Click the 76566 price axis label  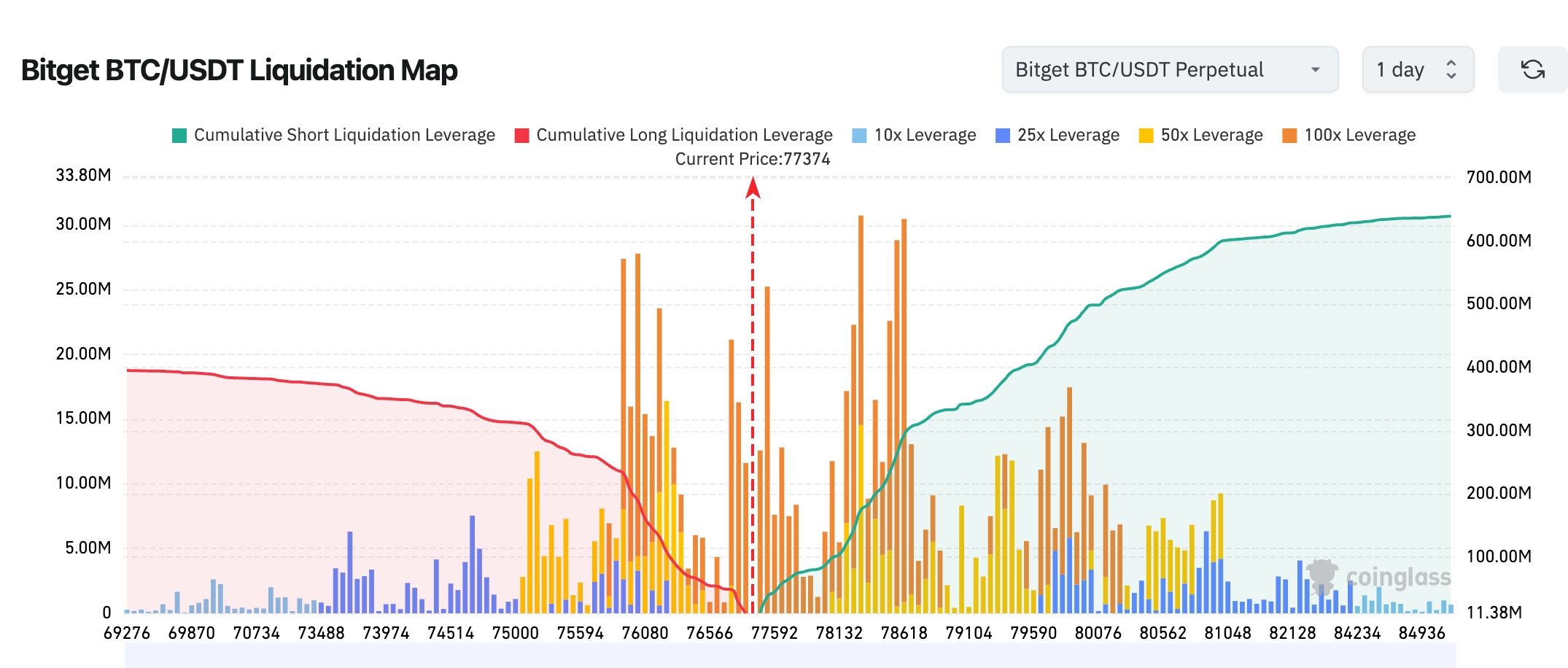[x=710, y=633]
